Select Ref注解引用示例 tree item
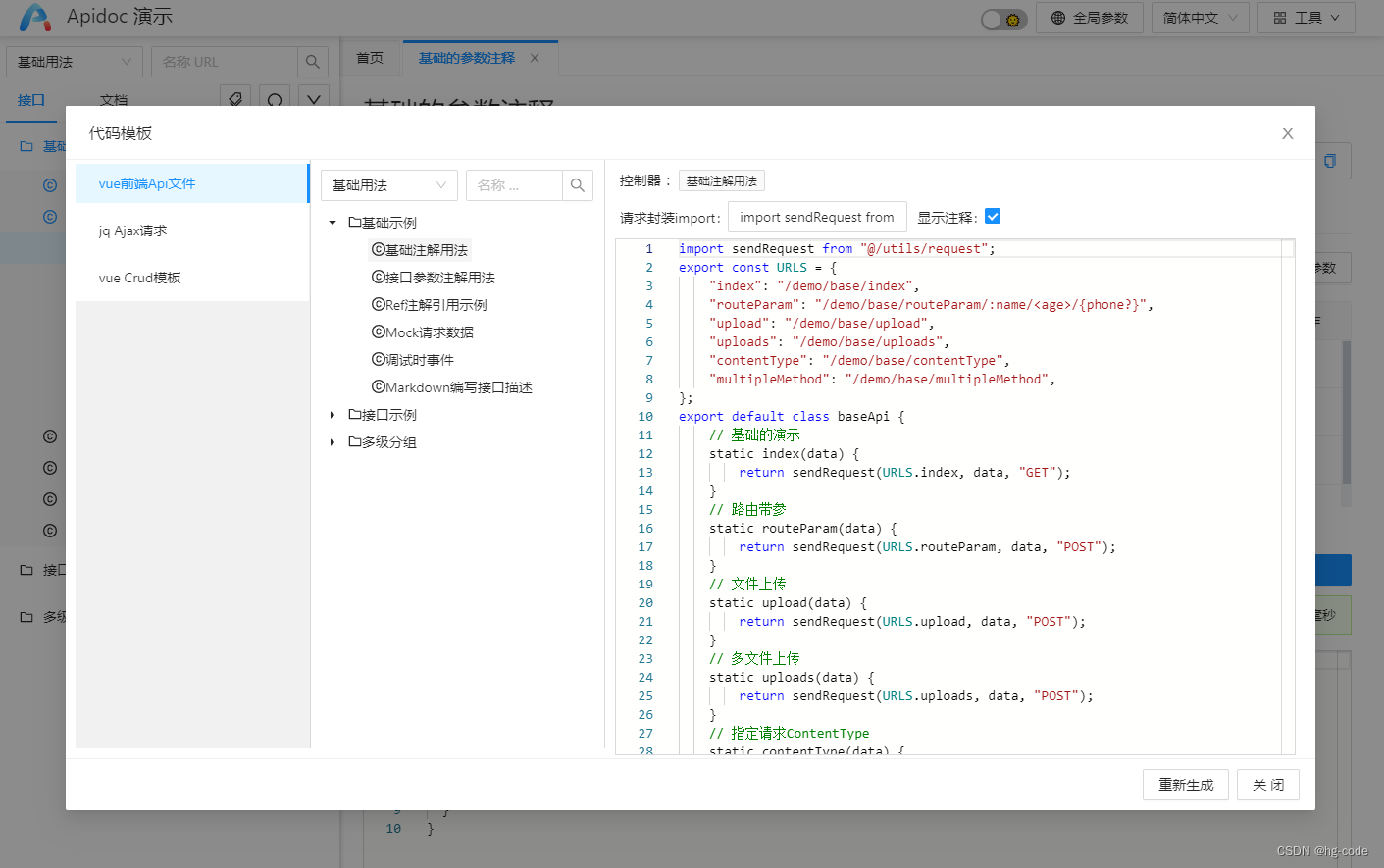Viewport: 1384px width, 868px height. click(x=430, y=305)
